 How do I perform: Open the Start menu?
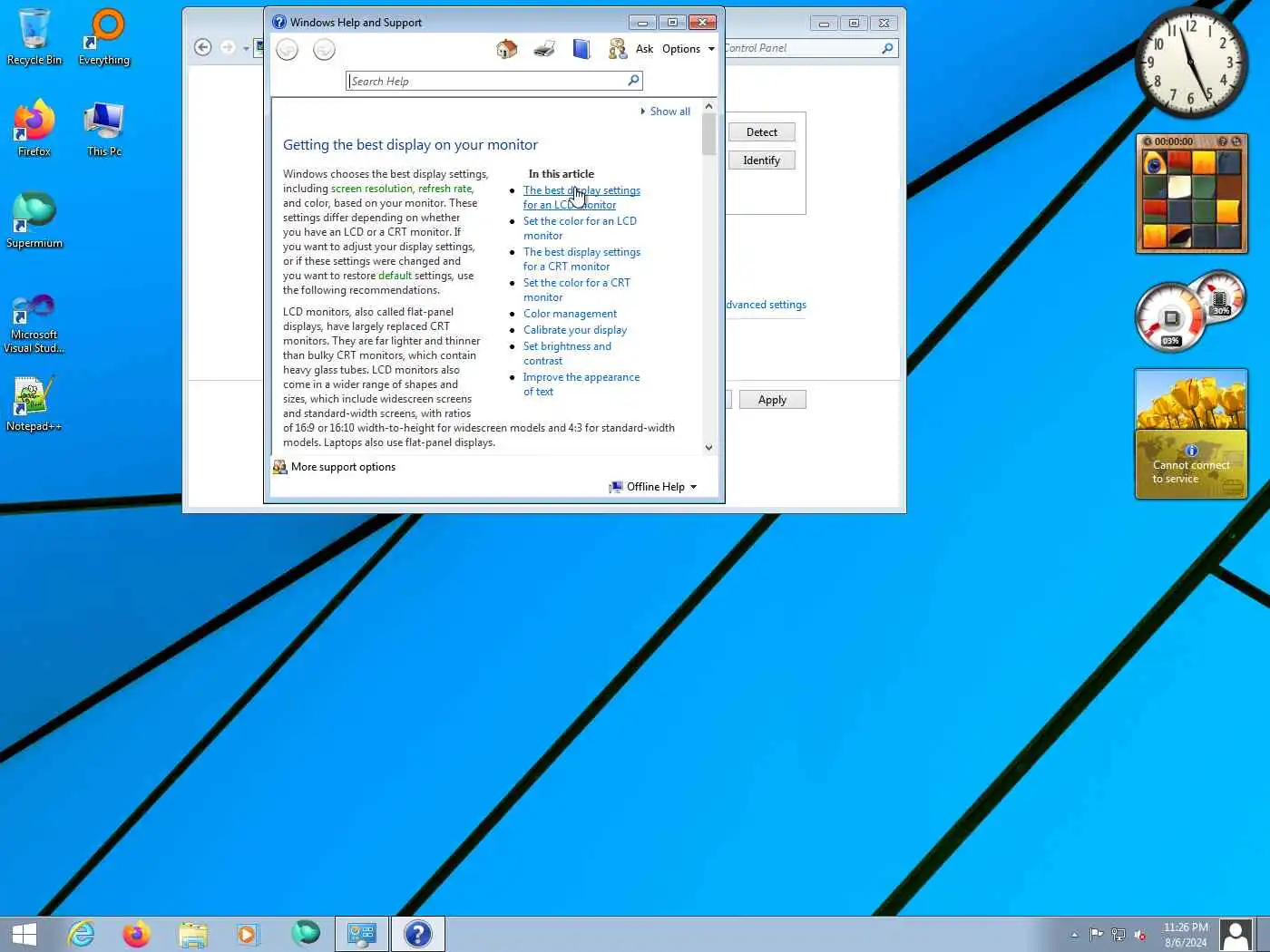pyautogui.click(x=24, y=934)
